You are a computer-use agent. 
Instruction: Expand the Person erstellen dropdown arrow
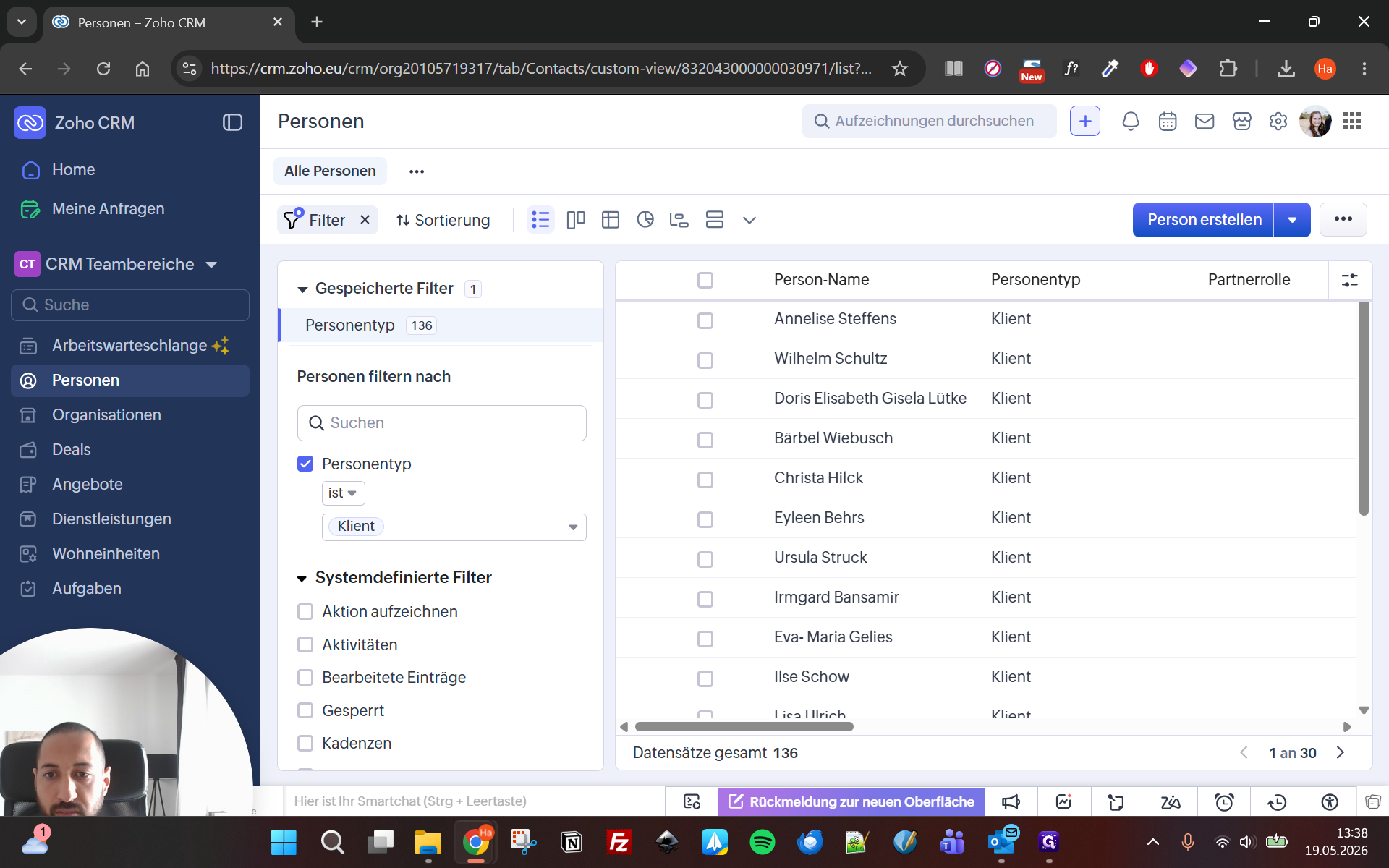[1292, 220]
